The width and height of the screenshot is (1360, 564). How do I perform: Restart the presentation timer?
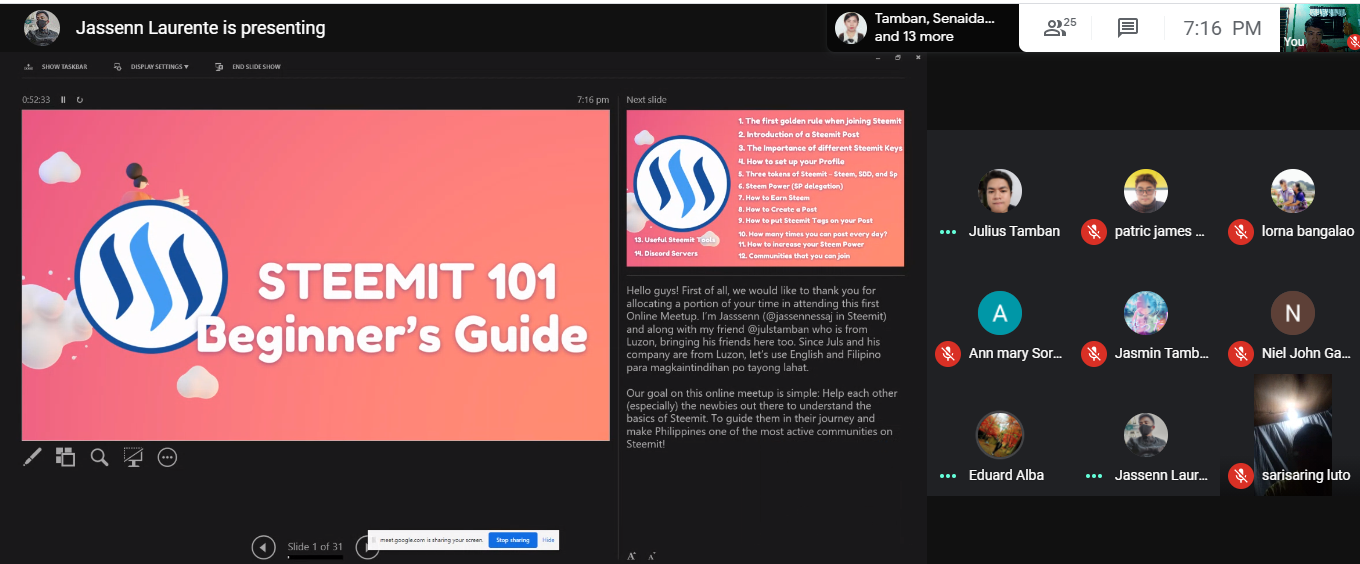[80, 100]
